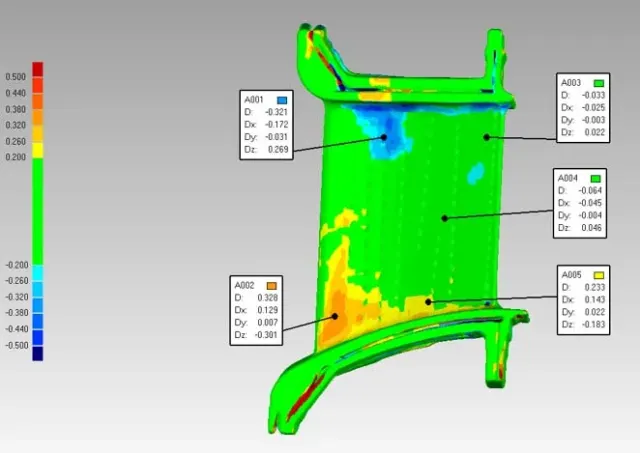Screen dimensions: 640x453
Task: Click the A004 Dz value 0.046
Action: 591,228
